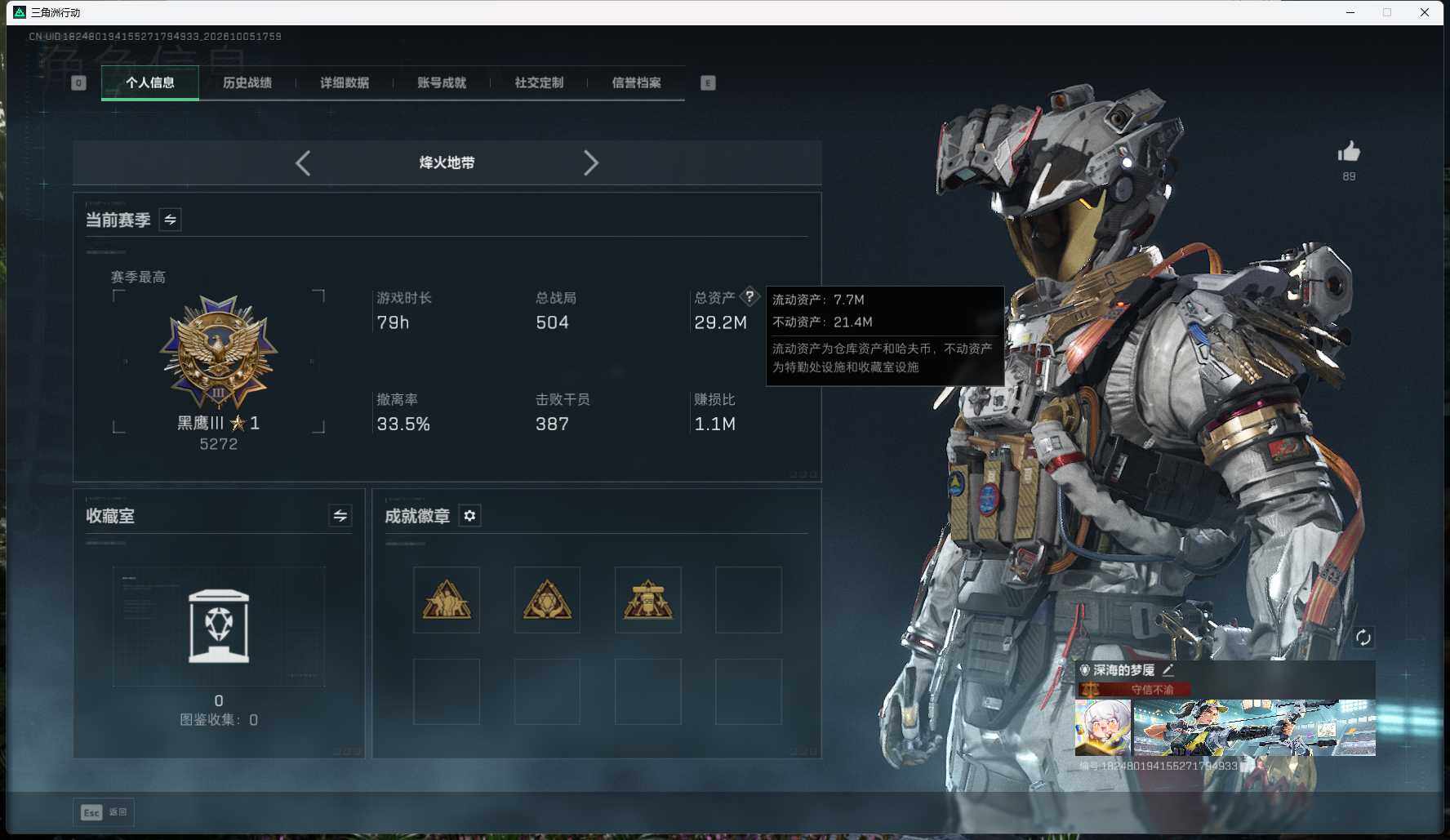The width and height of the screenshot is (1450, 840).
Task: Click the Esc 返回 button
Action: pos(104,812)
